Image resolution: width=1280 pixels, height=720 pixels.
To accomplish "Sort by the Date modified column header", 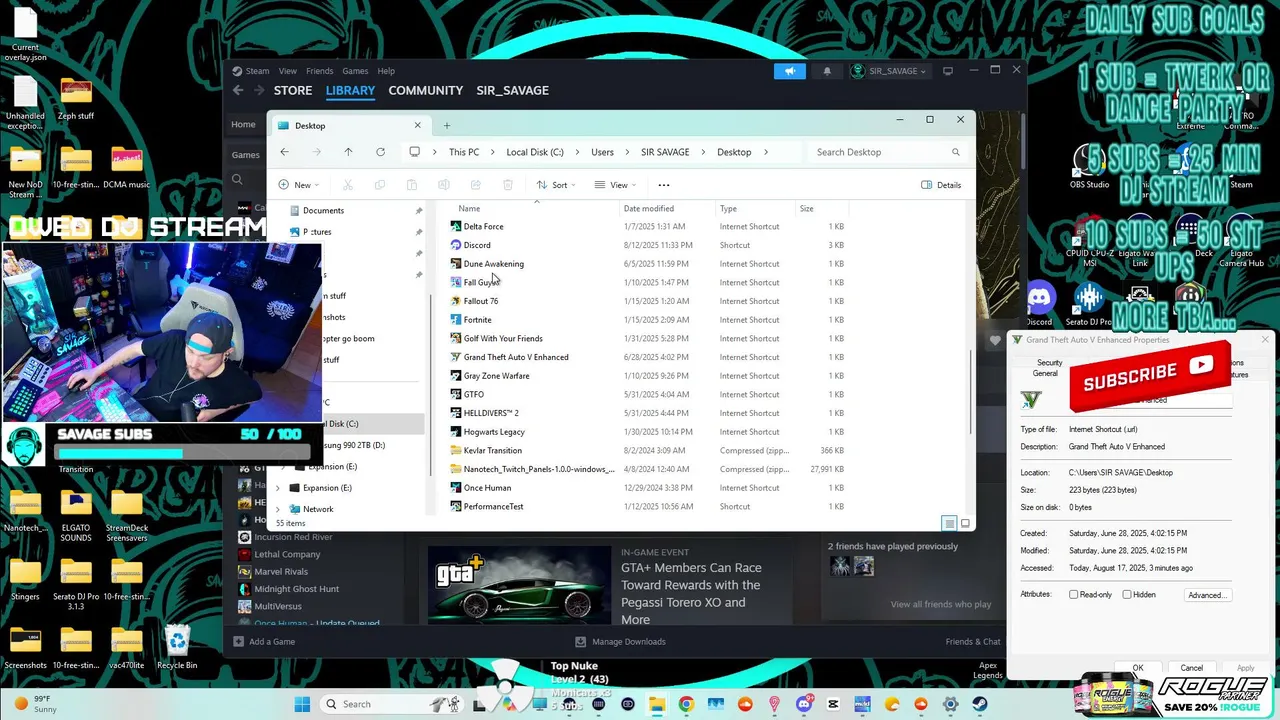I will [649, 209].
